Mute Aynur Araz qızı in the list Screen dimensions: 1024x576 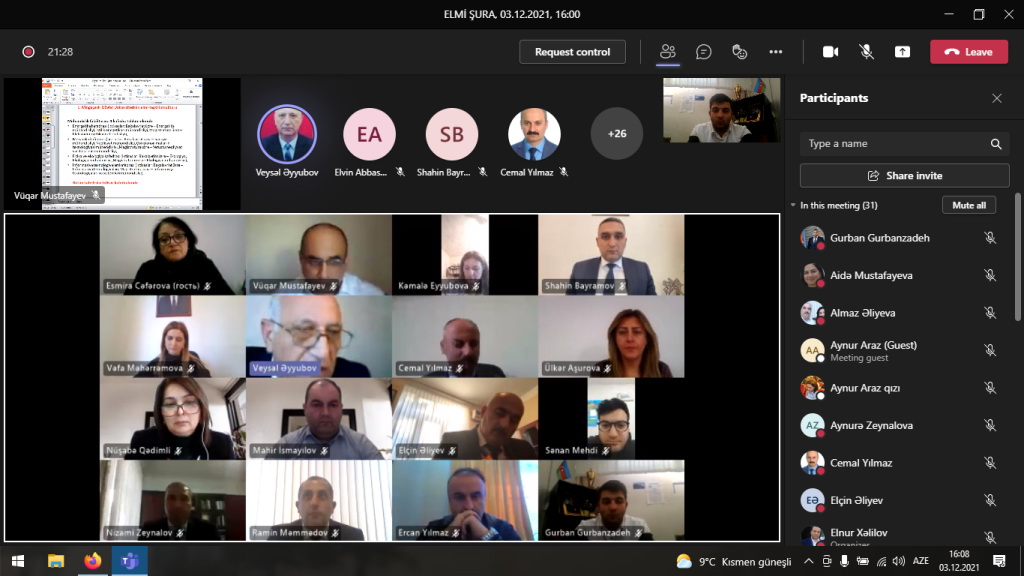pyautogui.click(x=990, y=388)
